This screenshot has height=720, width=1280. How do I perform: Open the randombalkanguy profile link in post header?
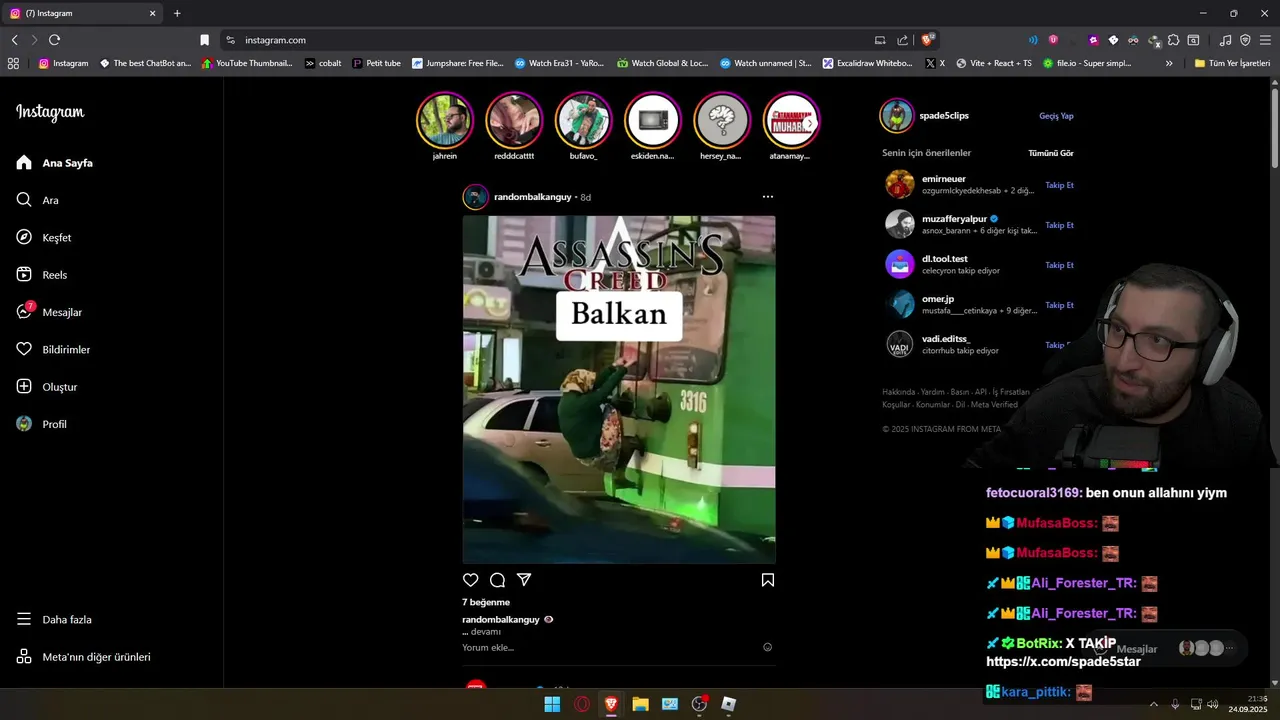tap(532, 197)
